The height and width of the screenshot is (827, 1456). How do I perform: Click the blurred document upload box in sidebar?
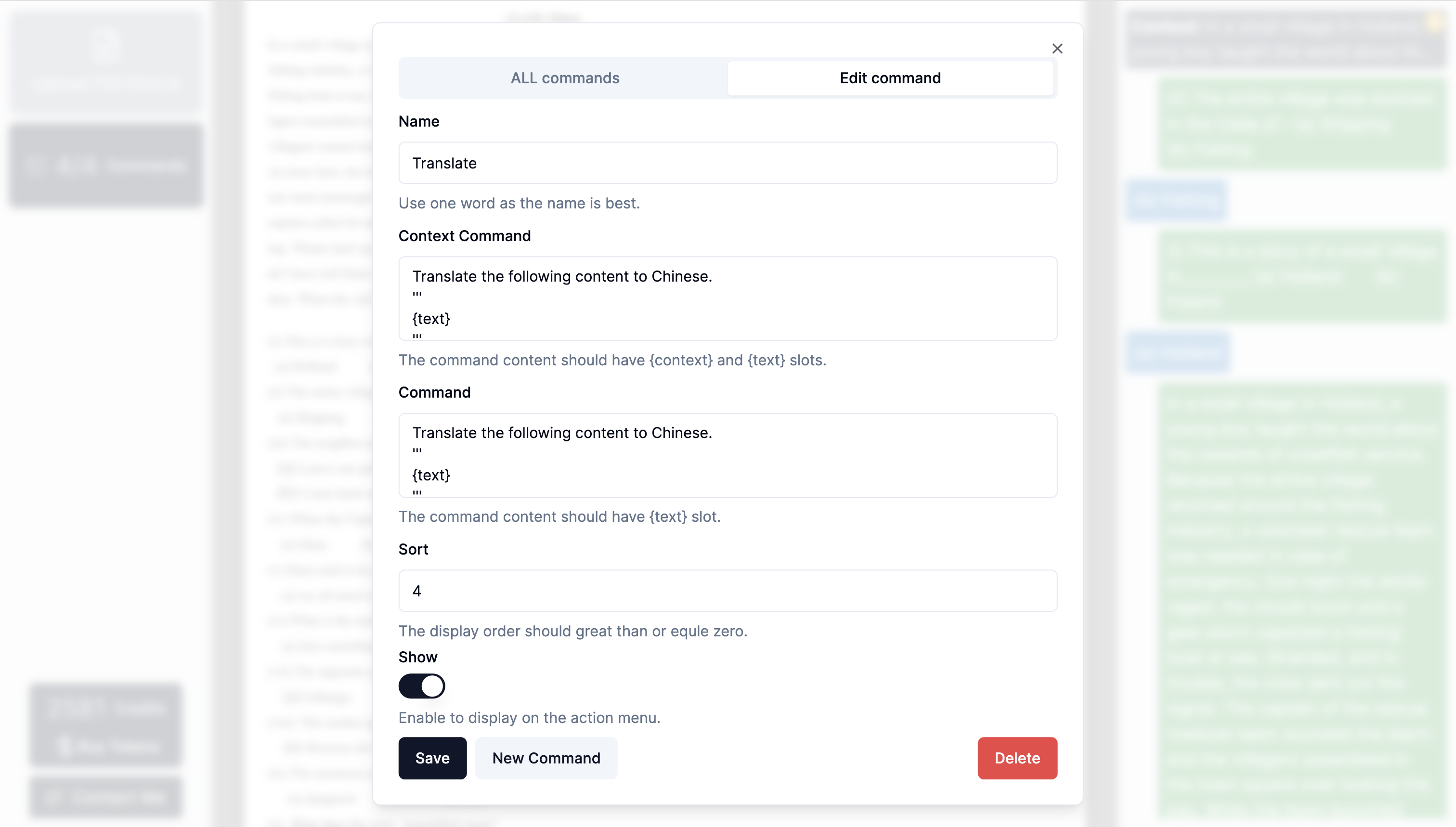coord(105,61)
